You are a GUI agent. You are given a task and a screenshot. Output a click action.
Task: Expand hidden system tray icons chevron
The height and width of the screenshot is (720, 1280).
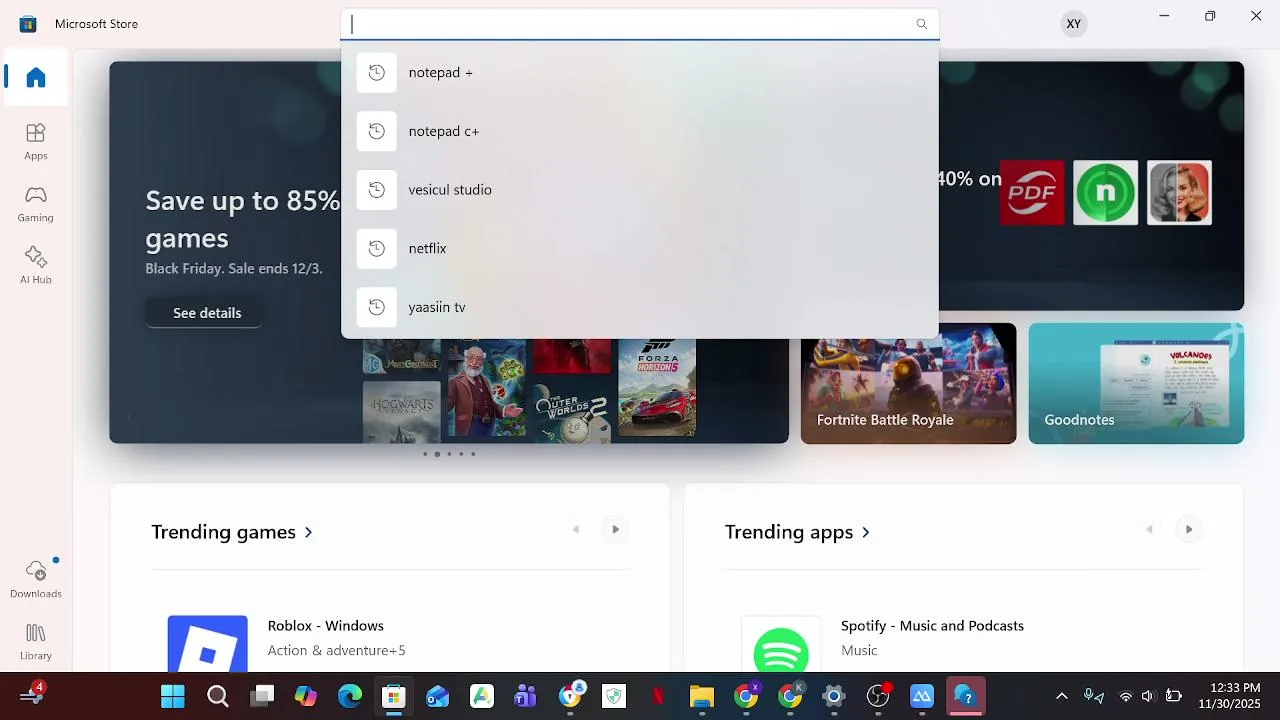[x=1062, y=696]
